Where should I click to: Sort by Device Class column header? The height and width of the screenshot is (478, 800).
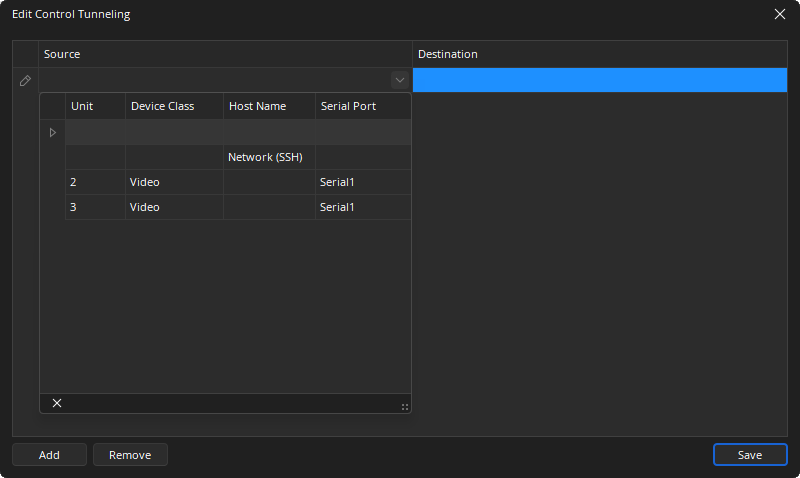162,106
